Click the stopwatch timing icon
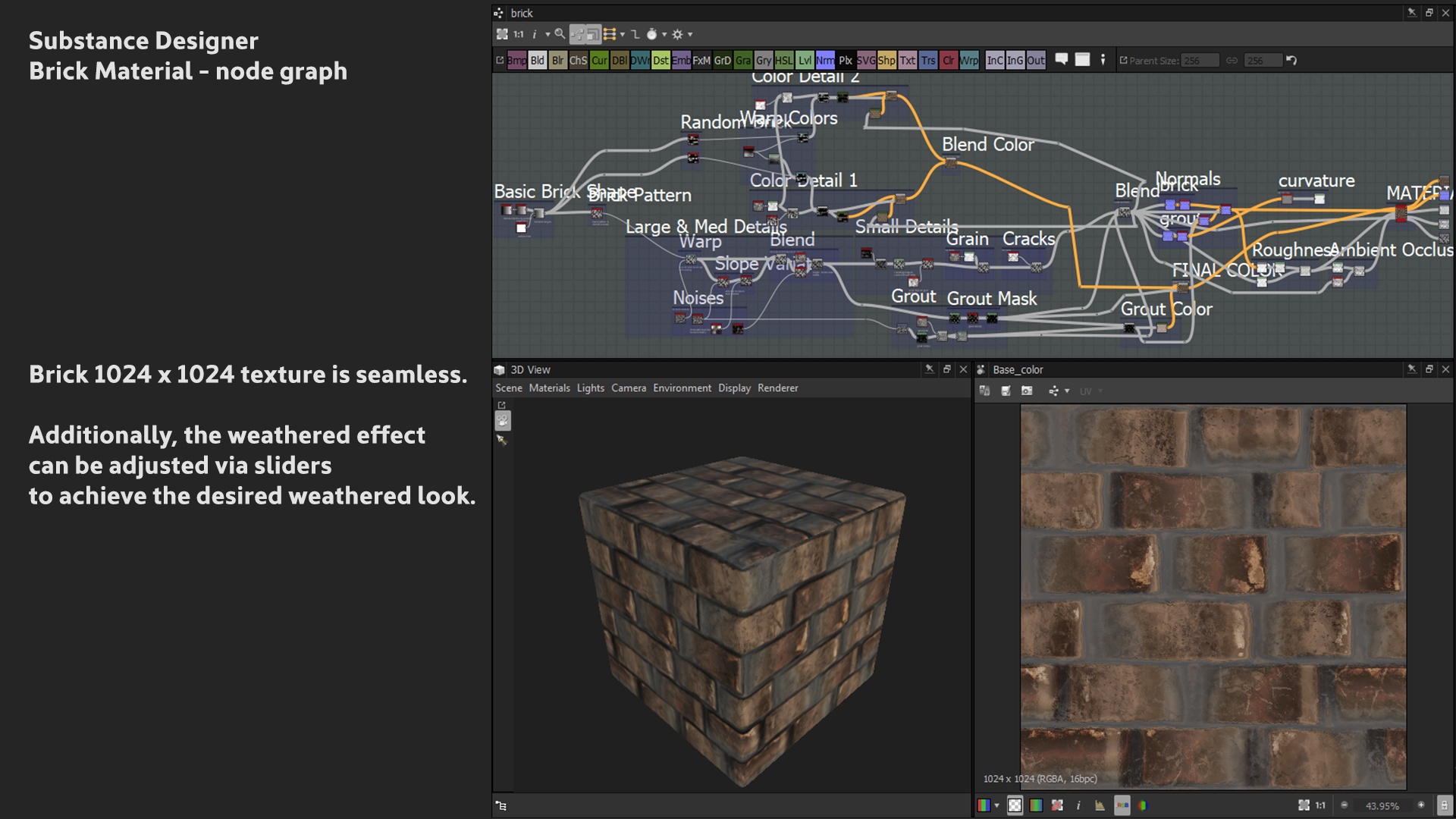 tap(651, 34)
